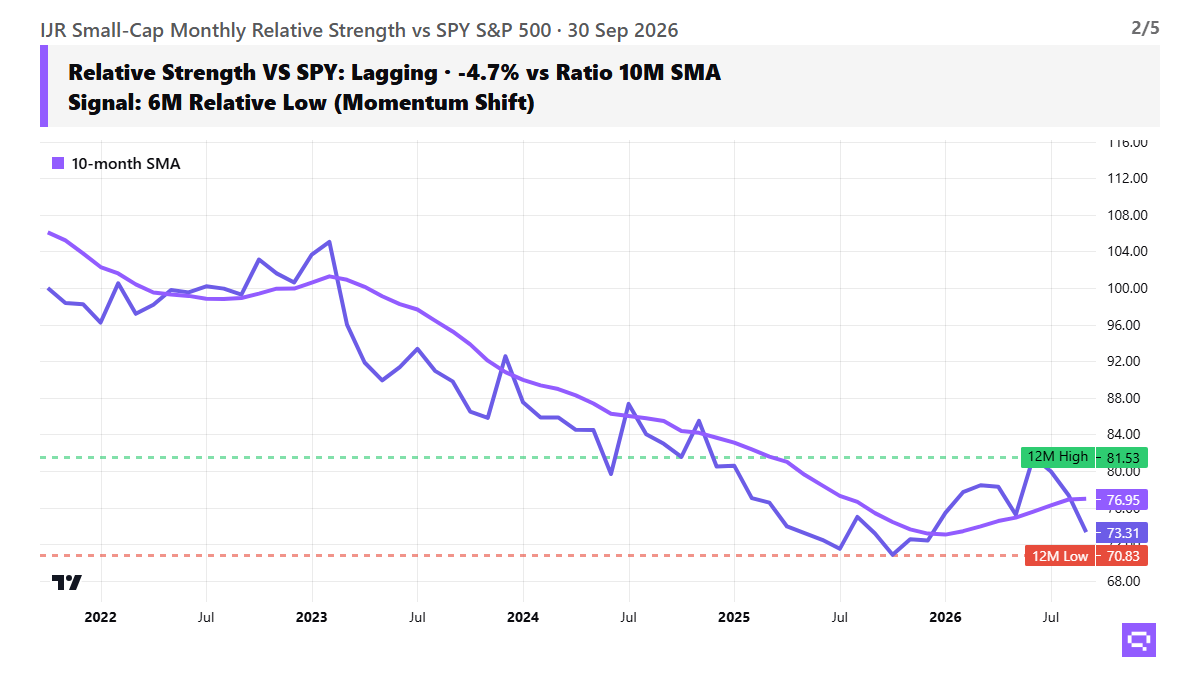The width and height of the screenshot is (1200, 675).
Task: Click the TradingView logo icon
Action: (x=67, y=582)
